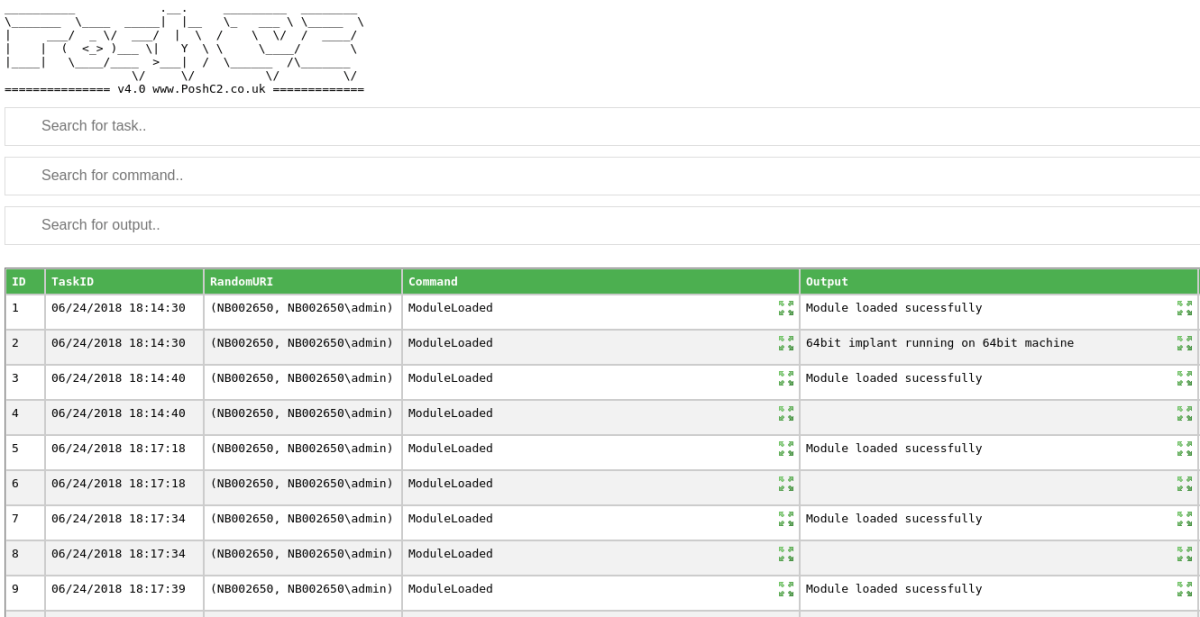Click the Search for task field

(x=600, y=126)
